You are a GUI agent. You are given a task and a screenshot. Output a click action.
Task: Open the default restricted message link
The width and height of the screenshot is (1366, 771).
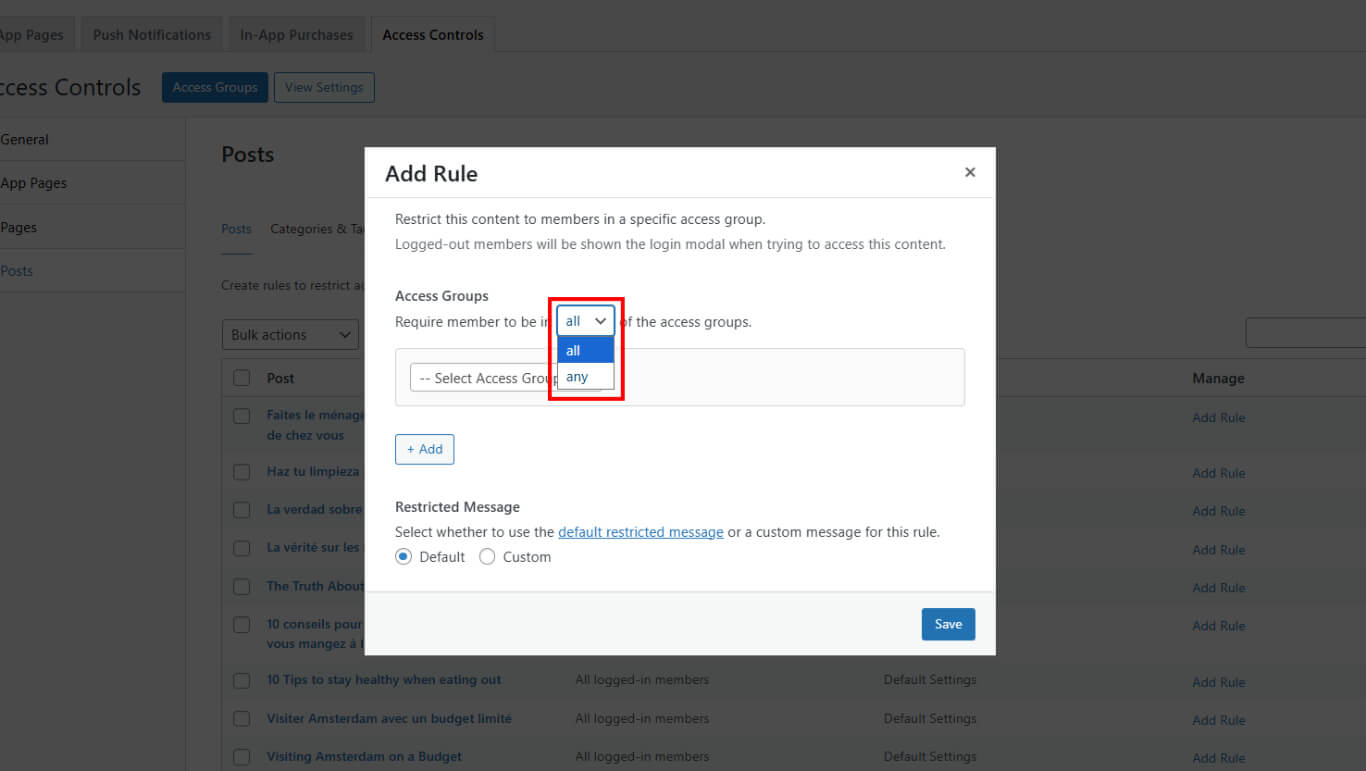point(640,532)
